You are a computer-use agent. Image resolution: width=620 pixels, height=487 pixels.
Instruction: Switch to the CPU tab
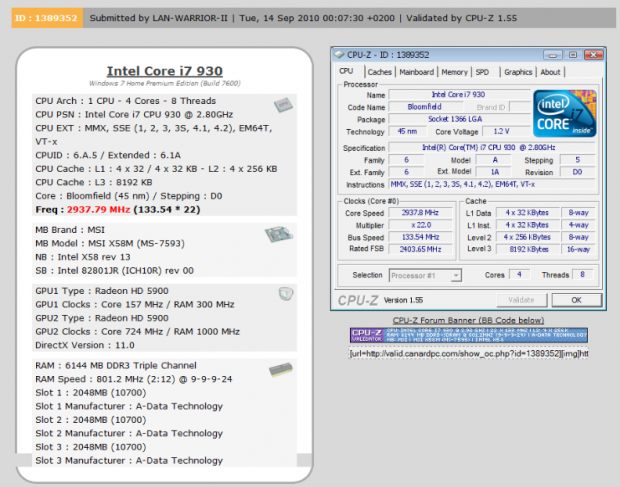coord(346,71)
